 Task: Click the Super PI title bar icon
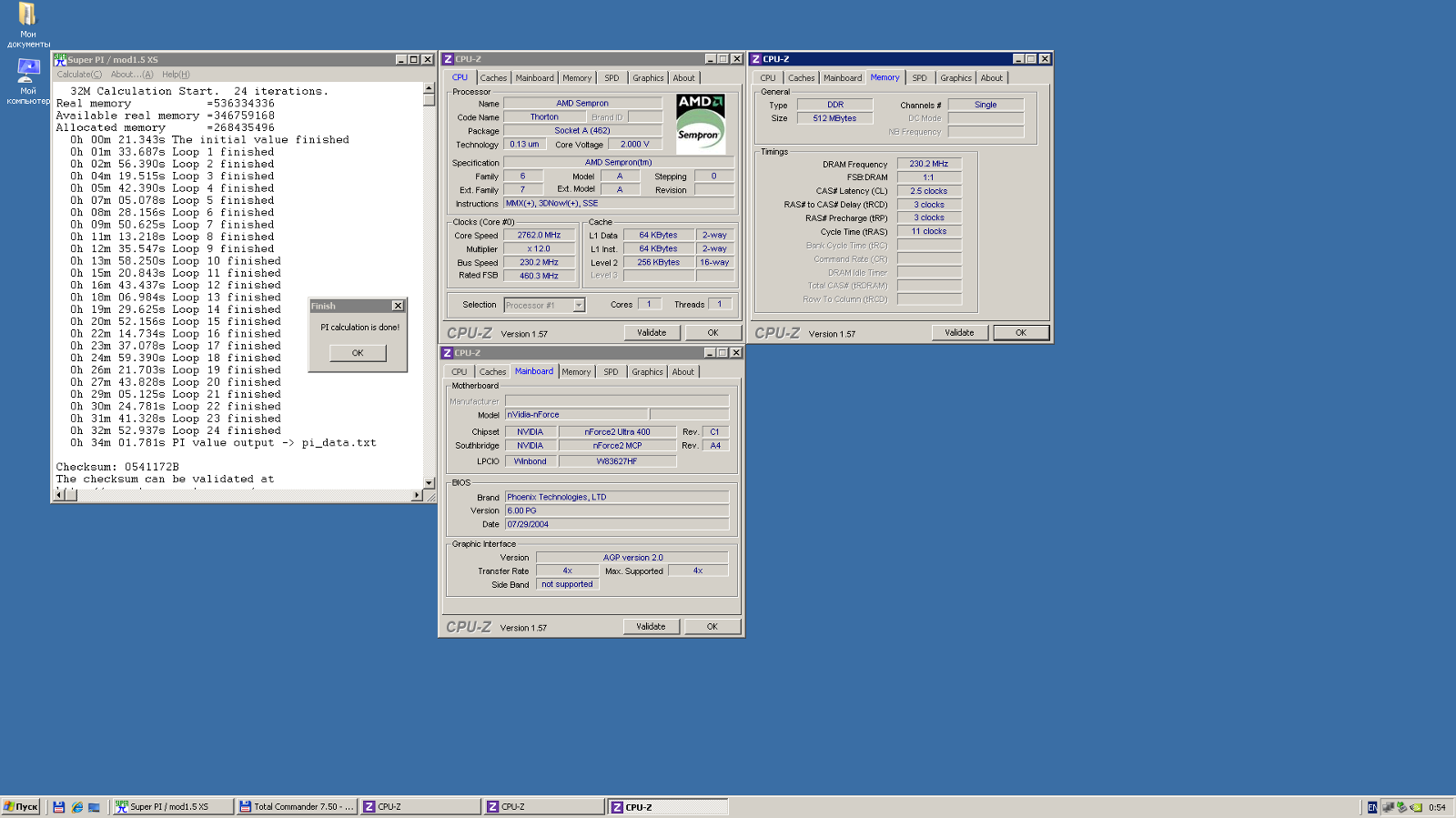pyautogui.click(x=60, y=59)
